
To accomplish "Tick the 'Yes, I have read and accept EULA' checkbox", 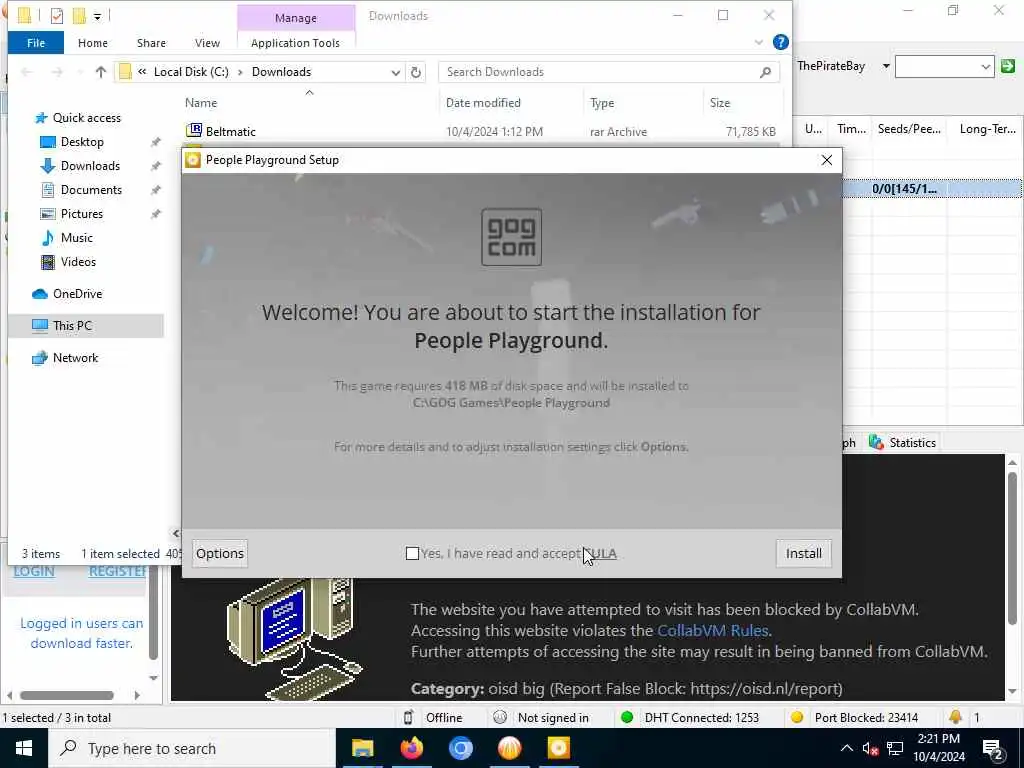I will (412, 554).
